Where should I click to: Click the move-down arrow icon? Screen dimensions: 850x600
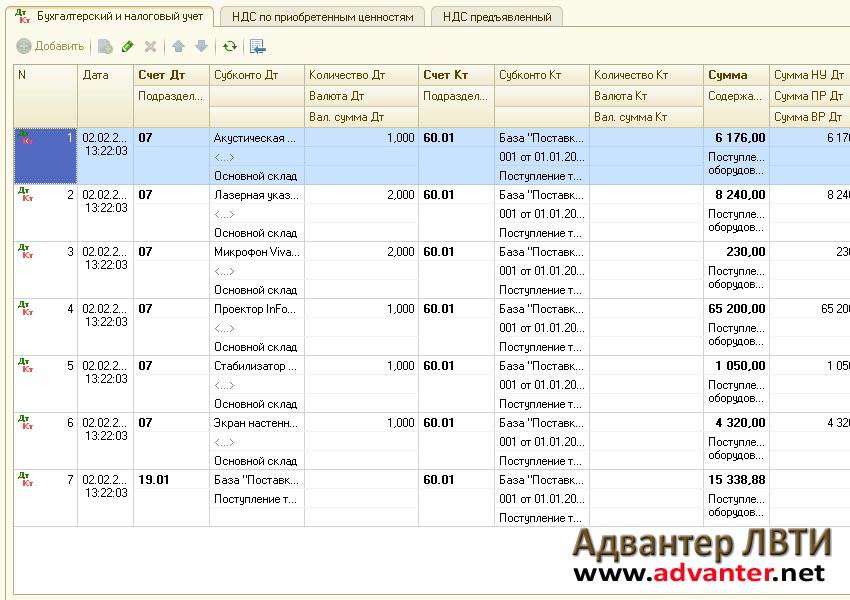[201, 47]
